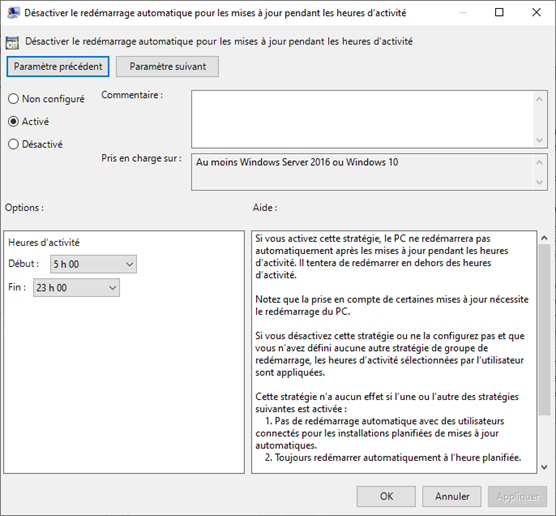
Task: Click the down arrow of the Aide scrollbar
Action: point(544,467)
